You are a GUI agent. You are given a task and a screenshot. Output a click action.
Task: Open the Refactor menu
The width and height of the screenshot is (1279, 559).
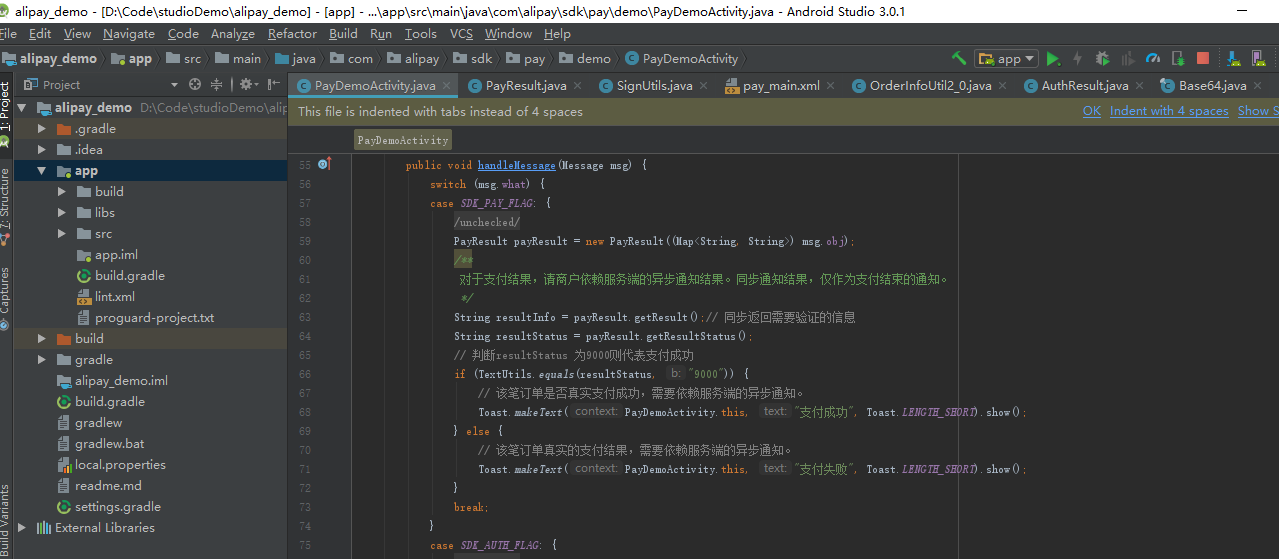292,33
